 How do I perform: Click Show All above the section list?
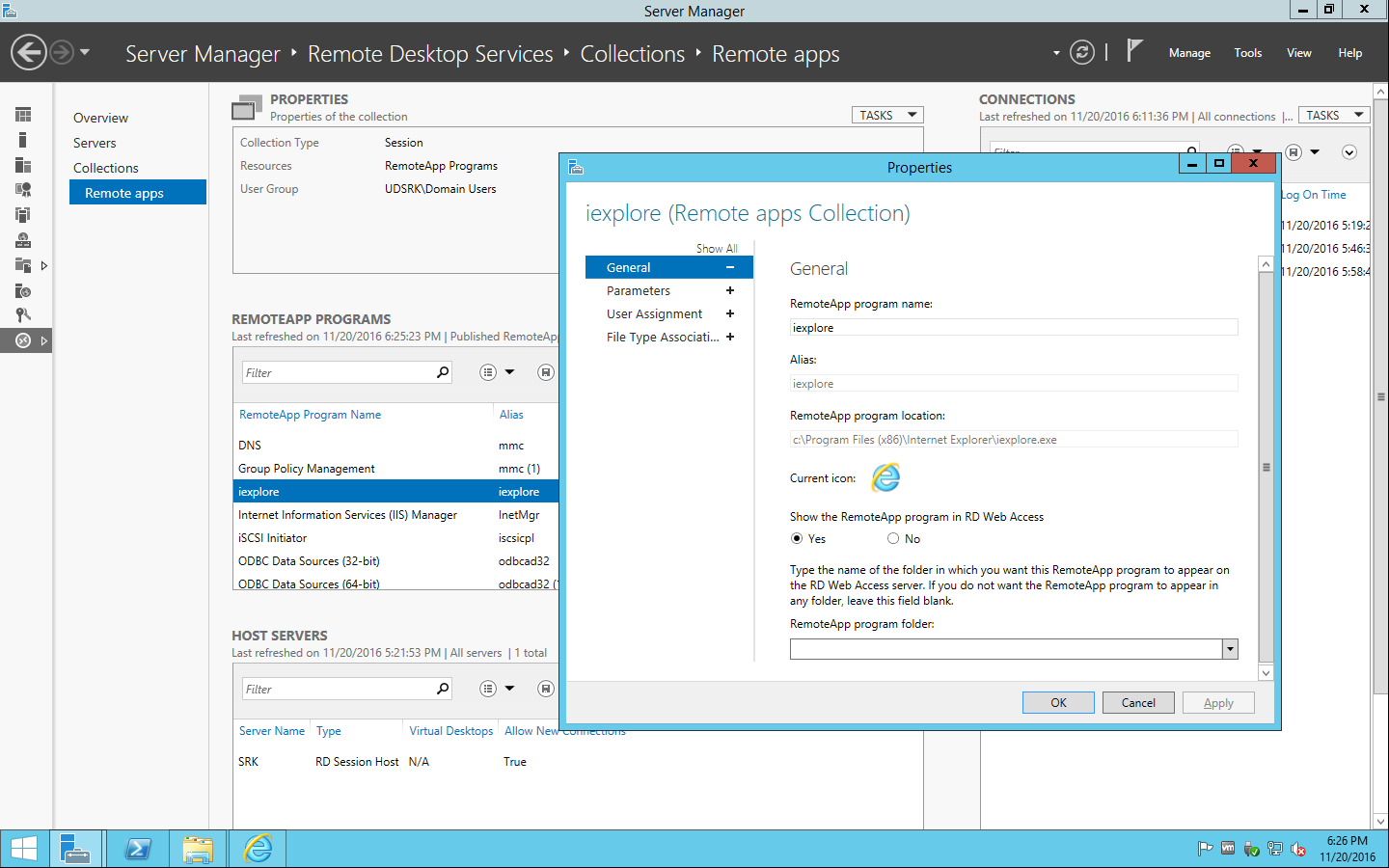(x=717, y=248)
